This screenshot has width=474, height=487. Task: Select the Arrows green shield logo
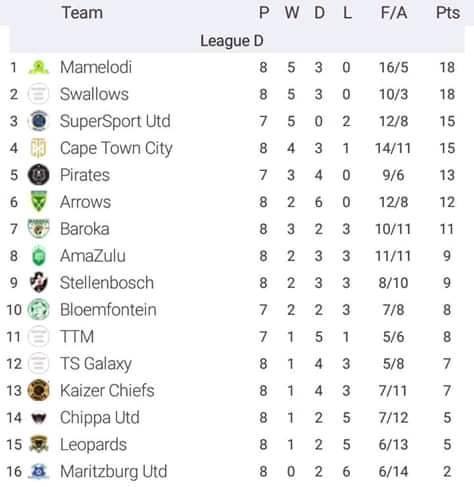tap(39, 201)
